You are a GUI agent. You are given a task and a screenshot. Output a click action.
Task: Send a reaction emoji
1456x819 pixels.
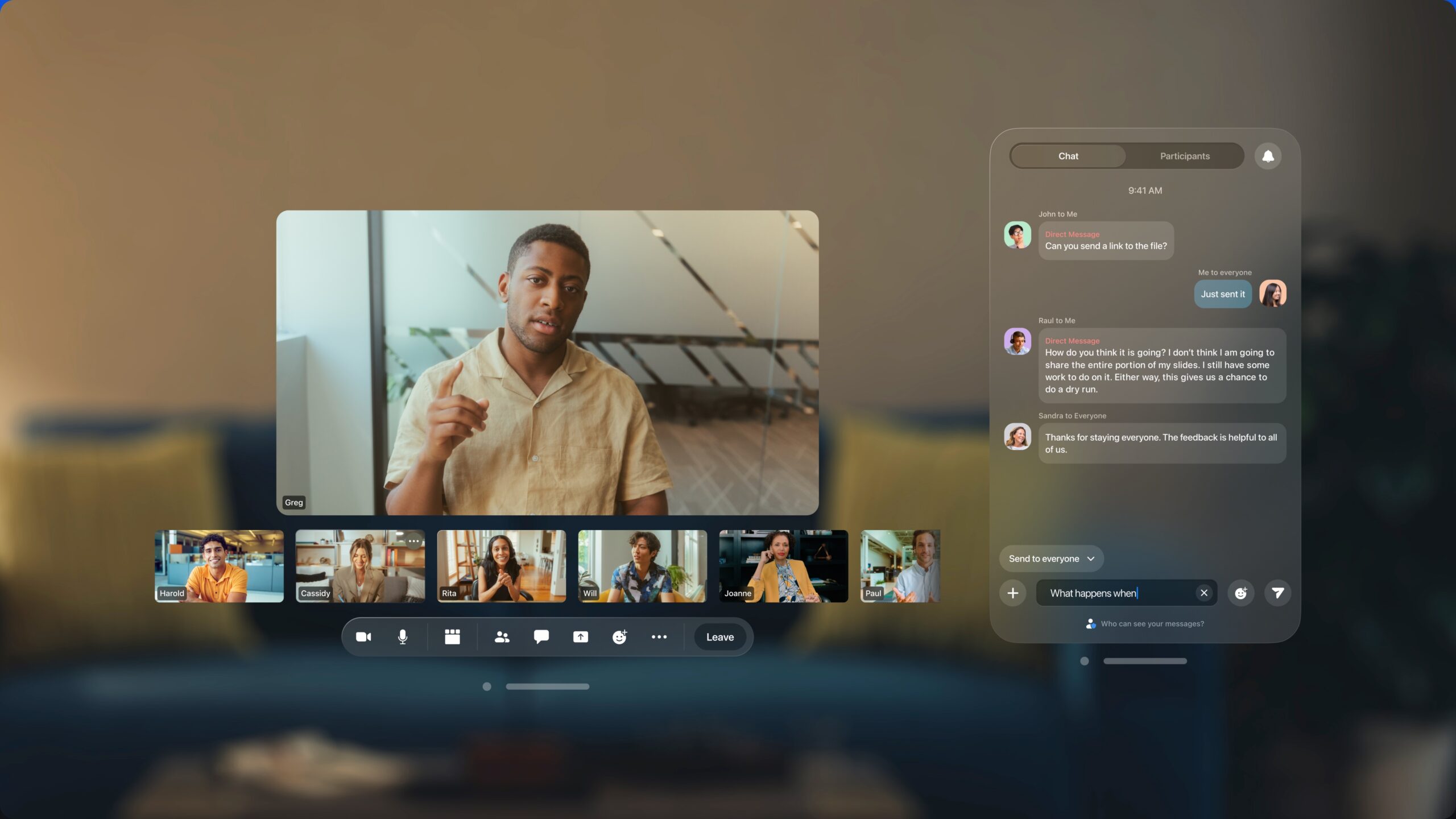click(x=619, y=636)
